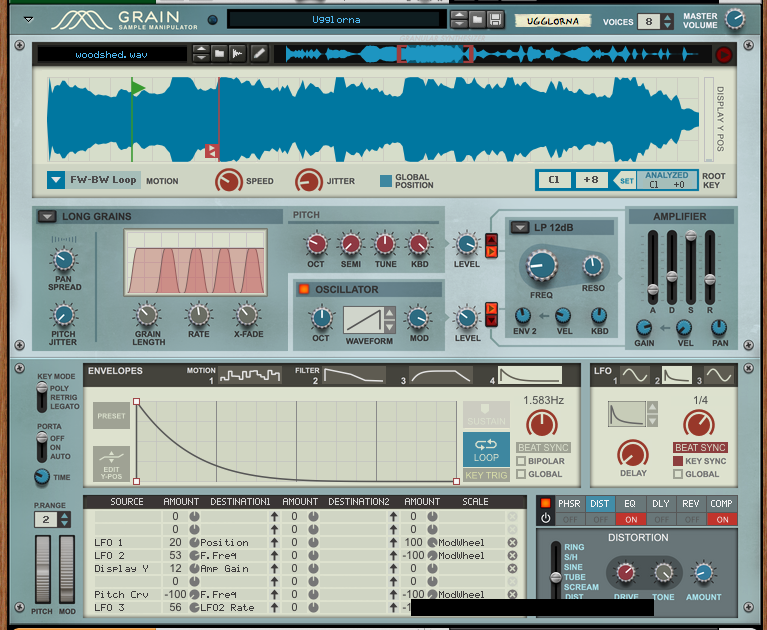
Task: Open the LP 12dB filter type dropdown
Action: (x=520, y=227)
